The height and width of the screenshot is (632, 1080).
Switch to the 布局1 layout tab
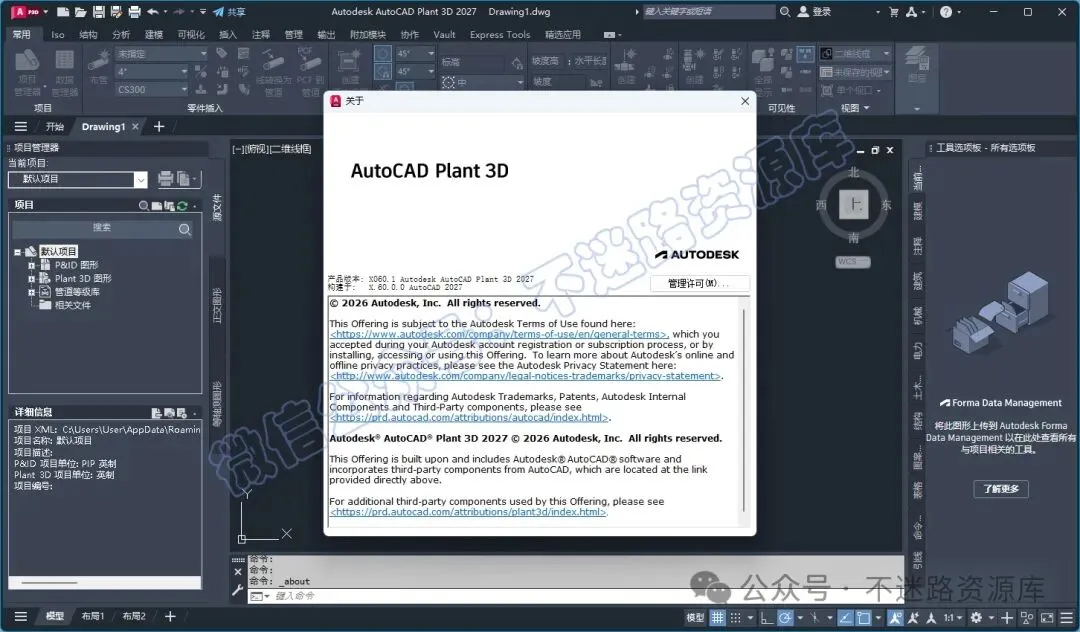[x=93, y=617]
